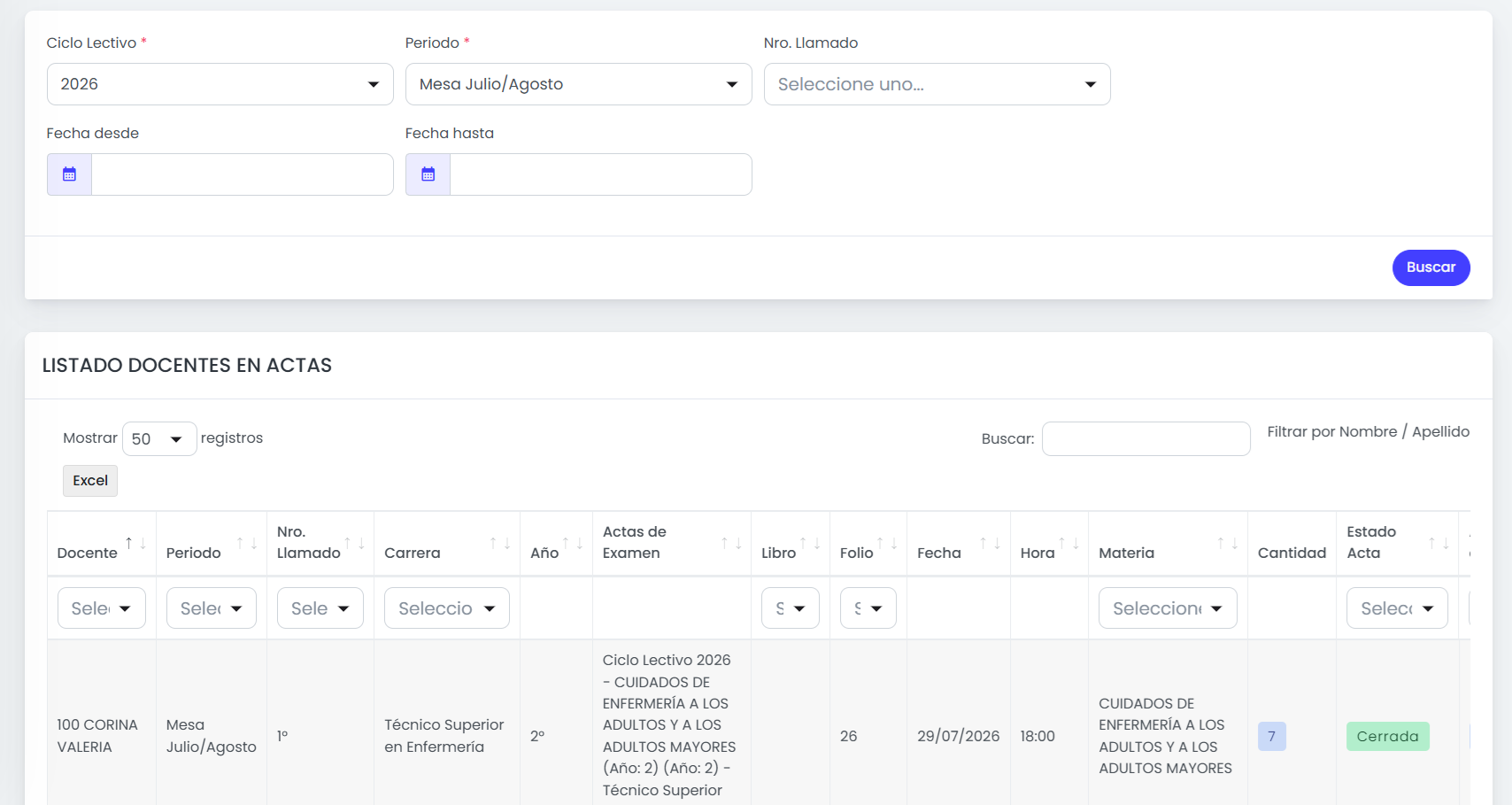Open the Carrera column filter dropdown
Screen dimensions: 1512x805
point(447,608)
